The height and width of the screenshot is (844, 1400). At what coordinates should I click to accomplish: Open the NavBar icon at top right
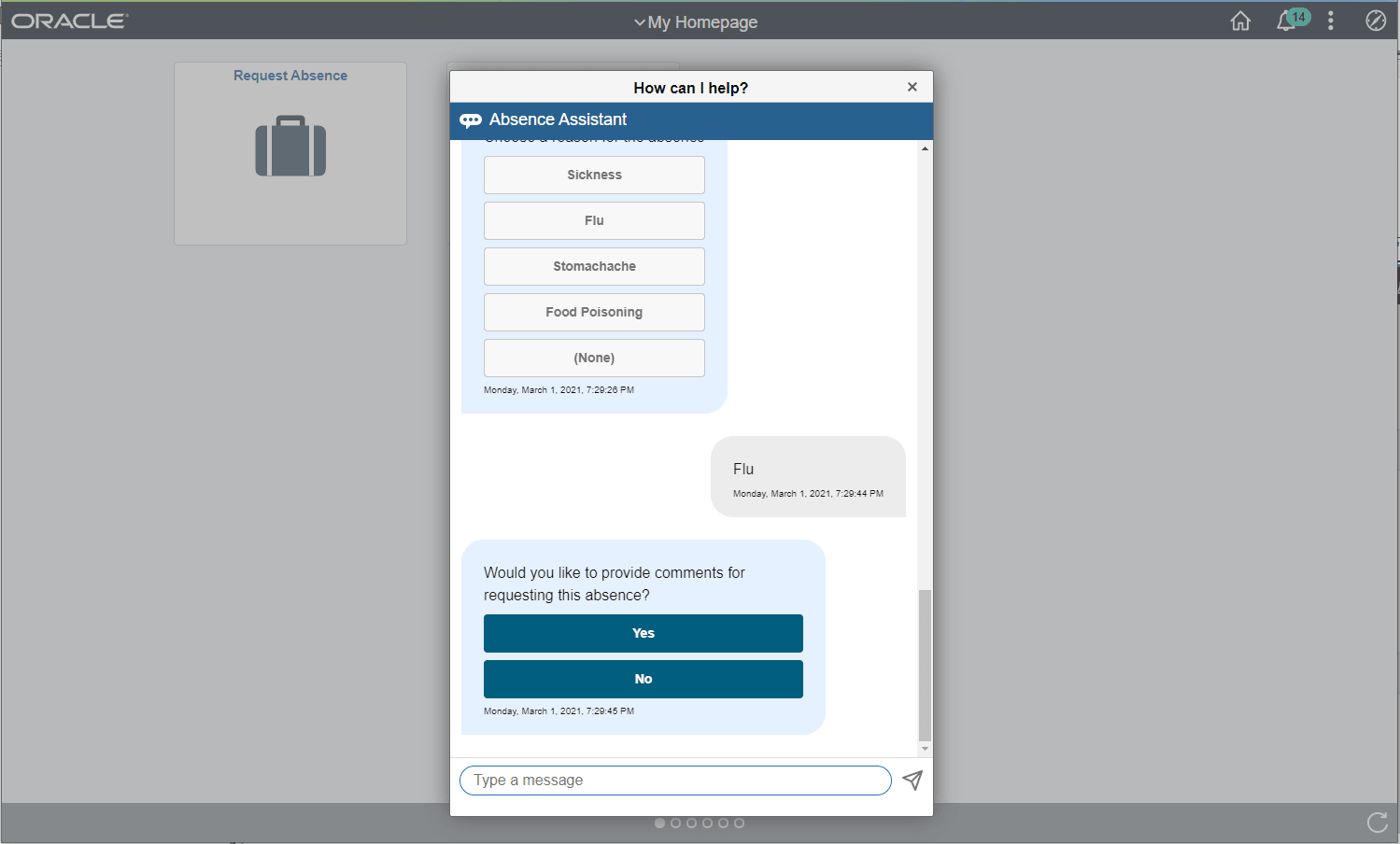tap(1375, 20)
